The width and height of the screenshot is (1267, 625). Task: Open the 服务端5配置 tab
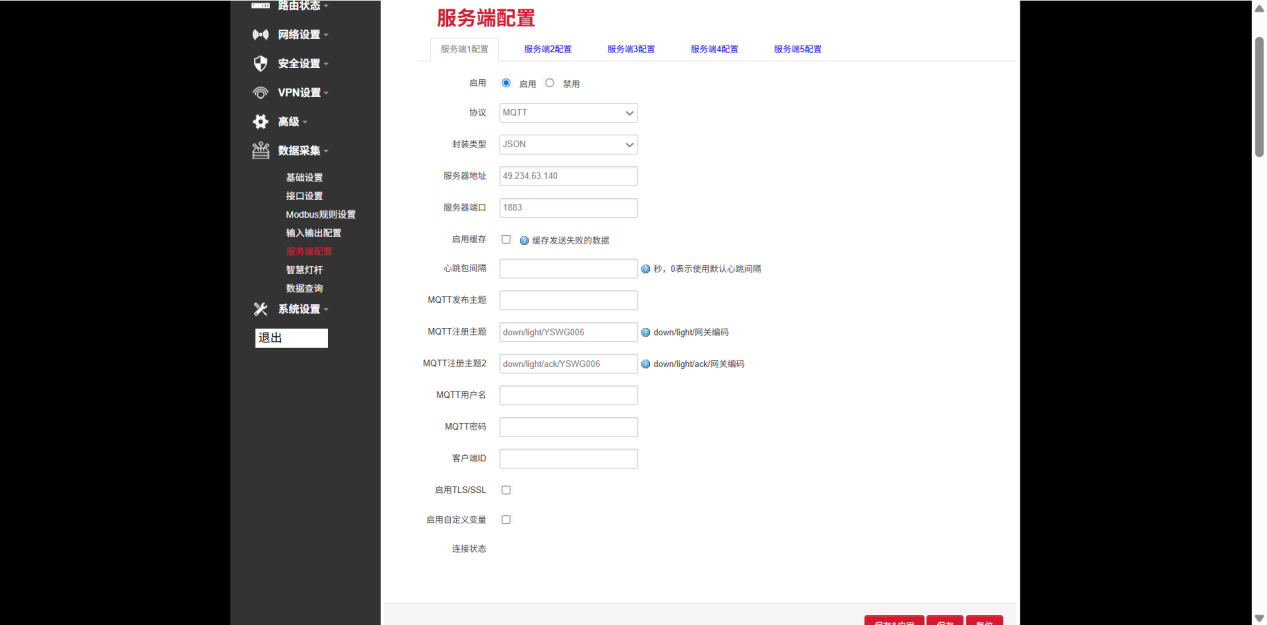(x=797, y=48)
